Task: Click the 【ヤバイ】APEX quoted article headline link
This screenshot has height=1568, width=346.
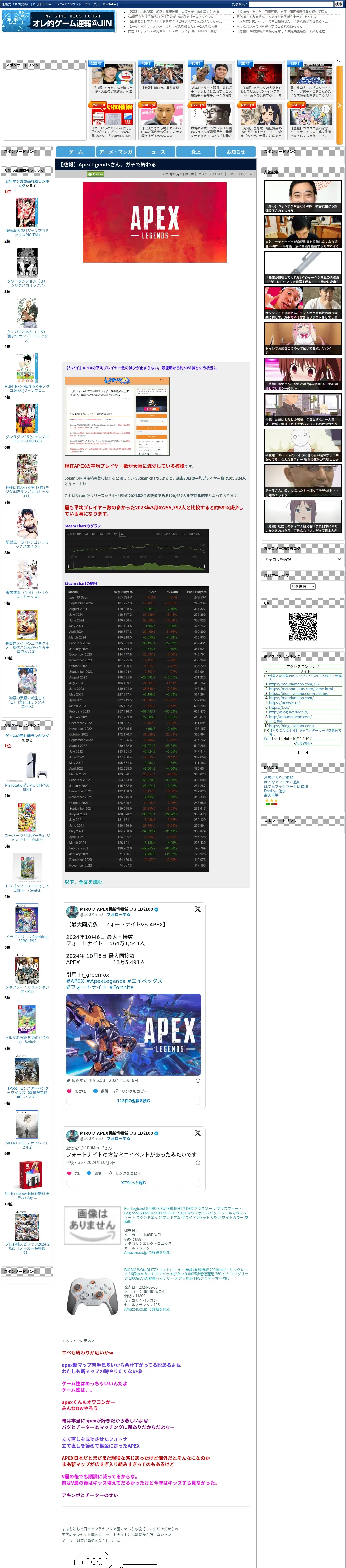Action: click(x=141, y=368)
